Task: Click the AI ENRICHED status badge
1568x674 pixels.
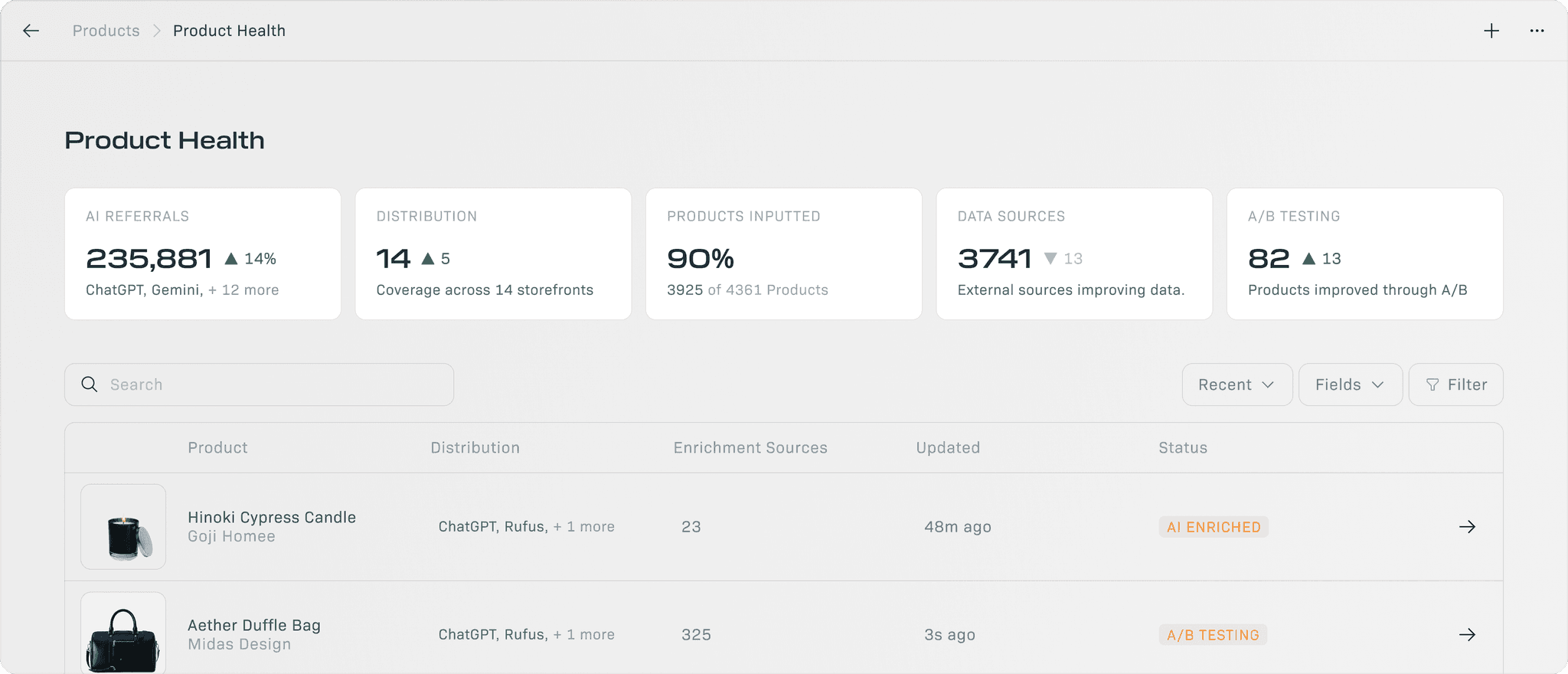Action: coord(1214,527)
